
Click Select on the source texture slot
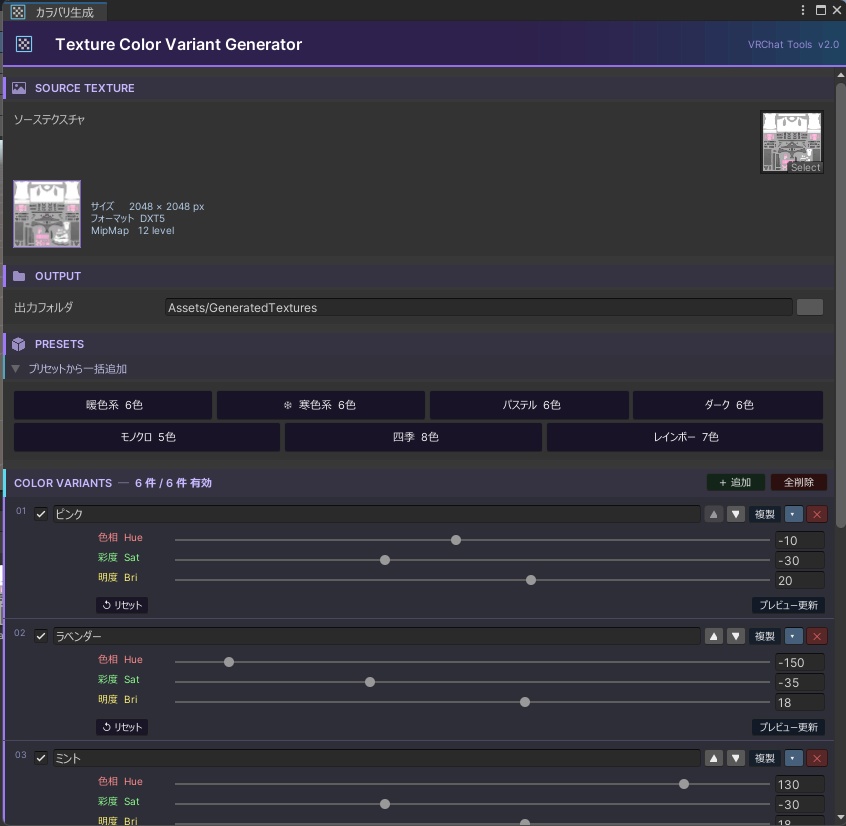[x=805, y=167]
